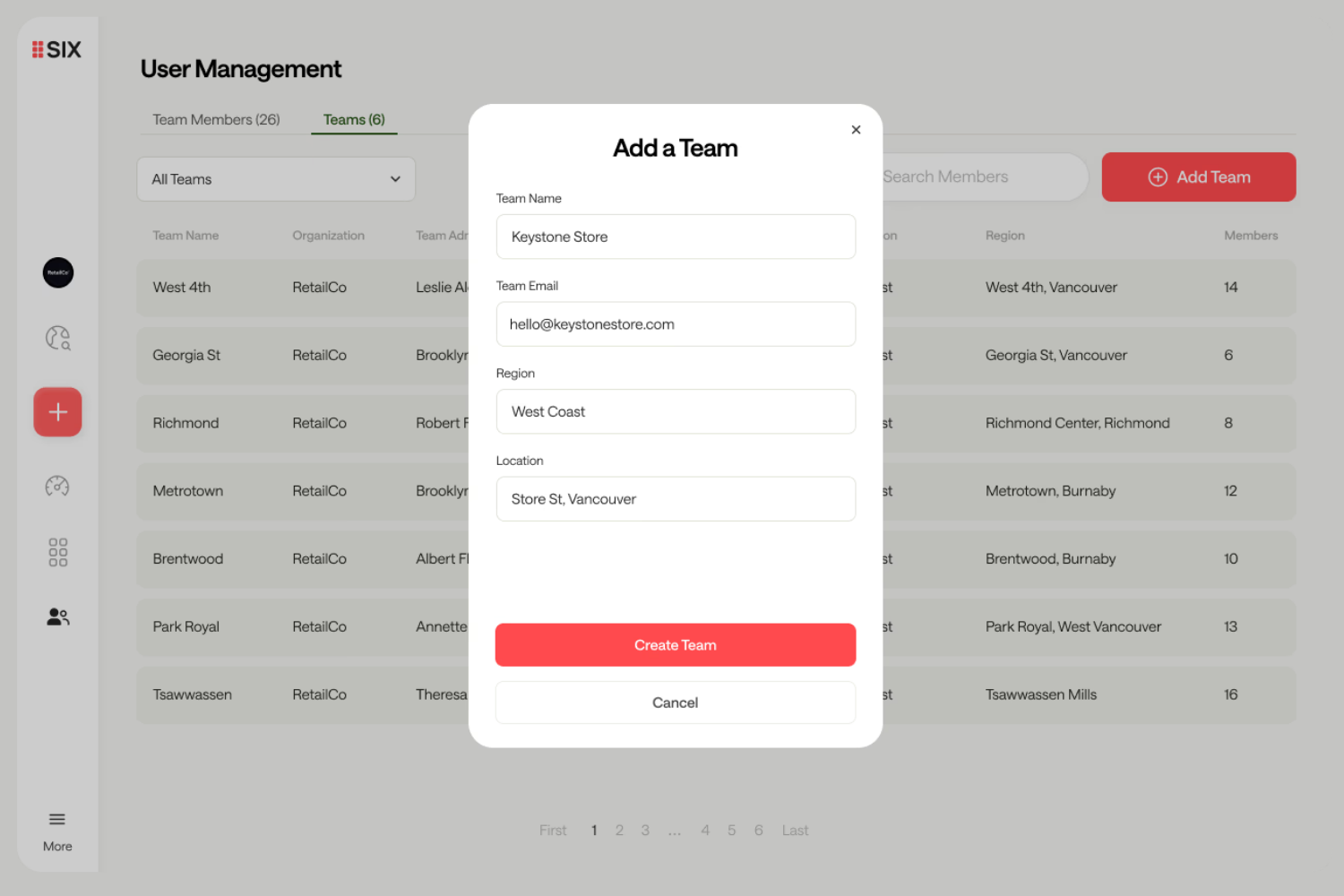Viewport: 1344px width, 896px height.
Task: Close the Add a Team dialog
Action: coord(856,130)
